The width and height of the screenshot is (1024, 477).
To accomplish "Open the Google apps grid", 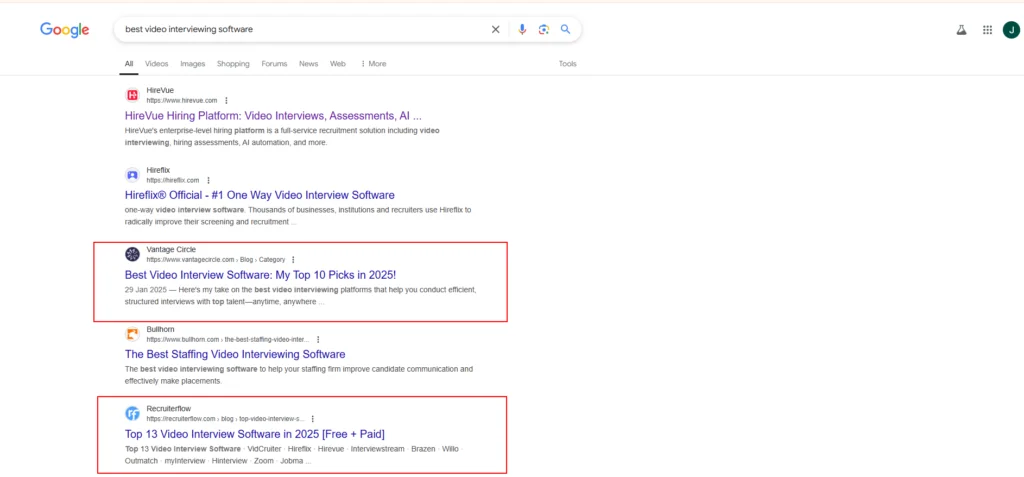I will 987,30.
